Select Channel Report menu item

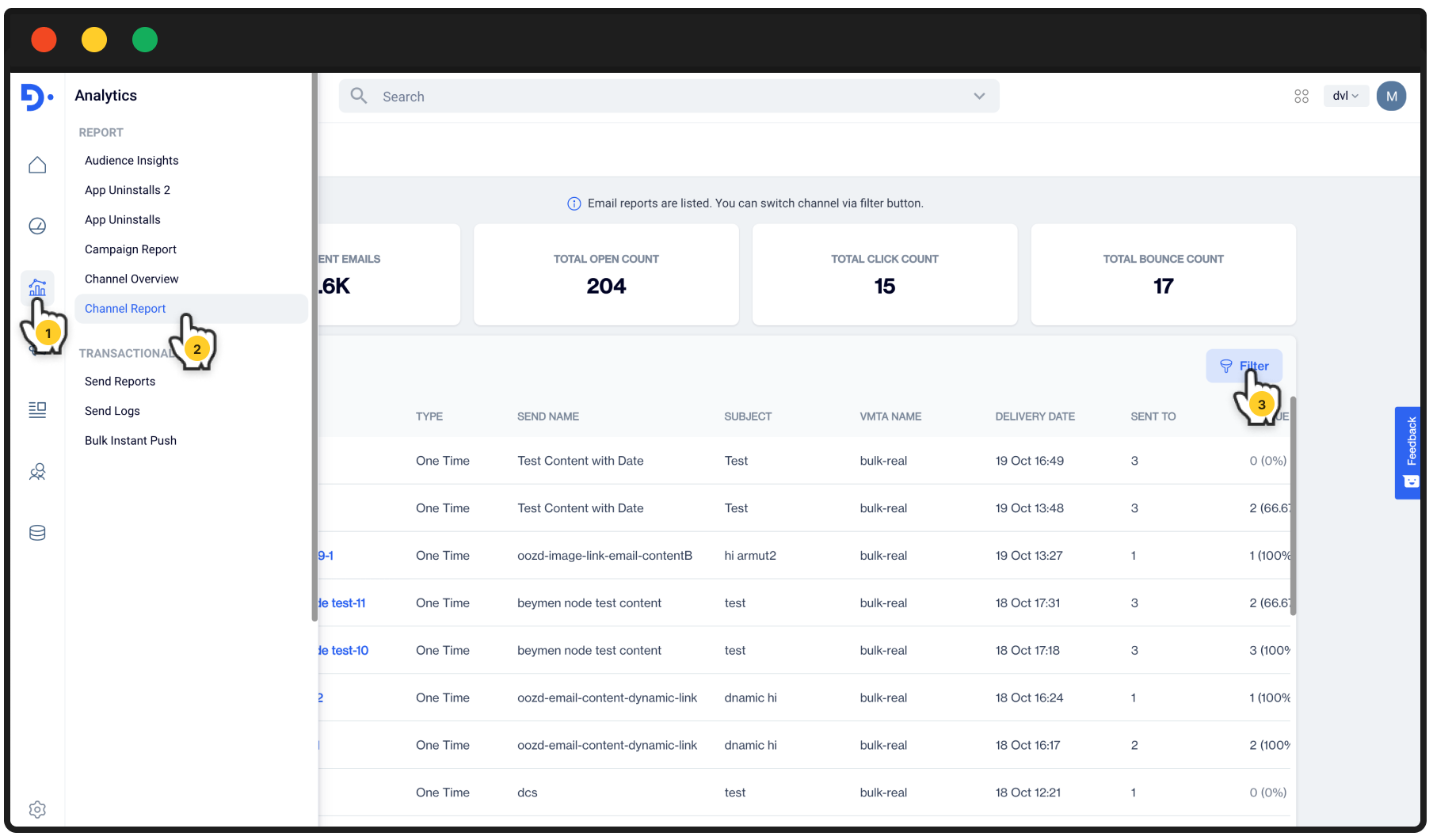[x=191, y=309]
